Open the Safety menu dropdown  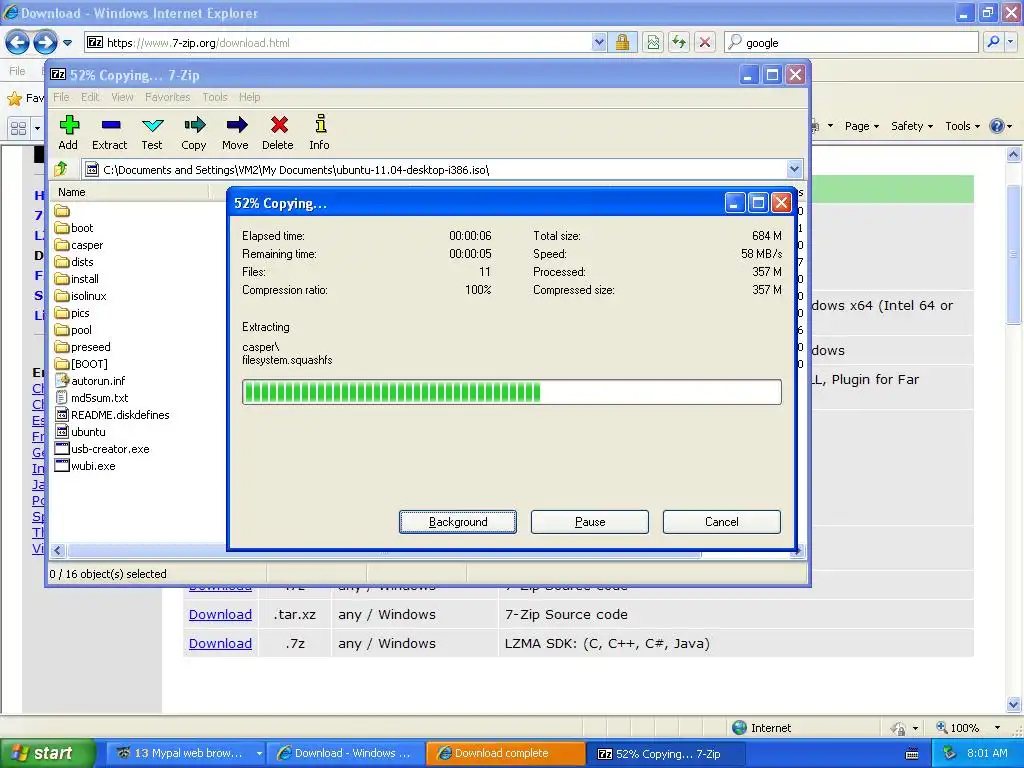(x=912, y=126)
